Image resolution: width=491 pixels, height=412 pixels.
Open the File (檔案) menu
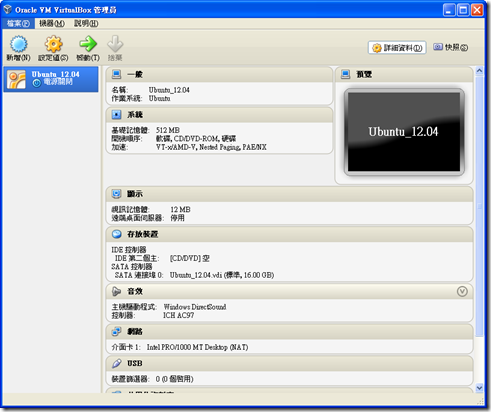18,23
